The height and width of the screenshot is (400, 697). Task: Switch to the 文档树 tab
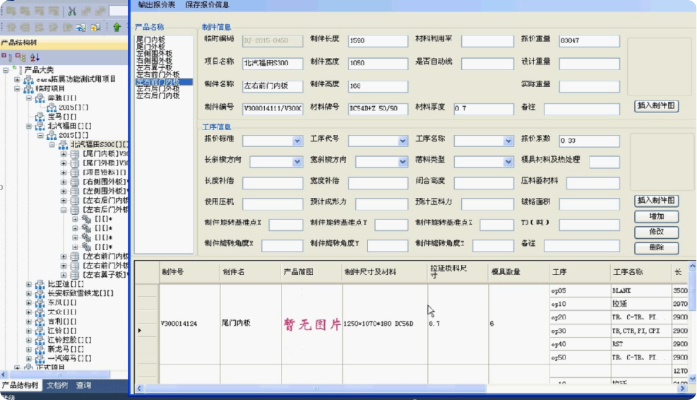pyautogui.click(x=57, y=385)
